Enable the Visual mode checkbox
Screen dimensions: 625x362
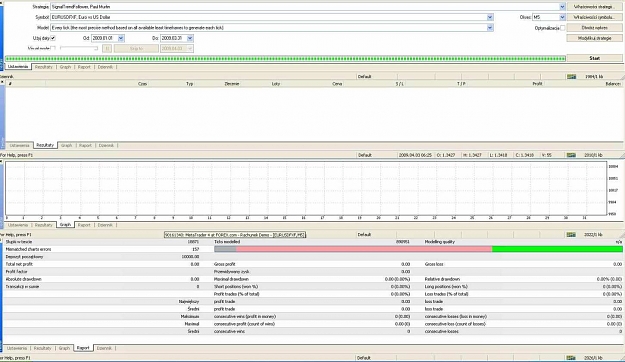[x=53, y=48]
